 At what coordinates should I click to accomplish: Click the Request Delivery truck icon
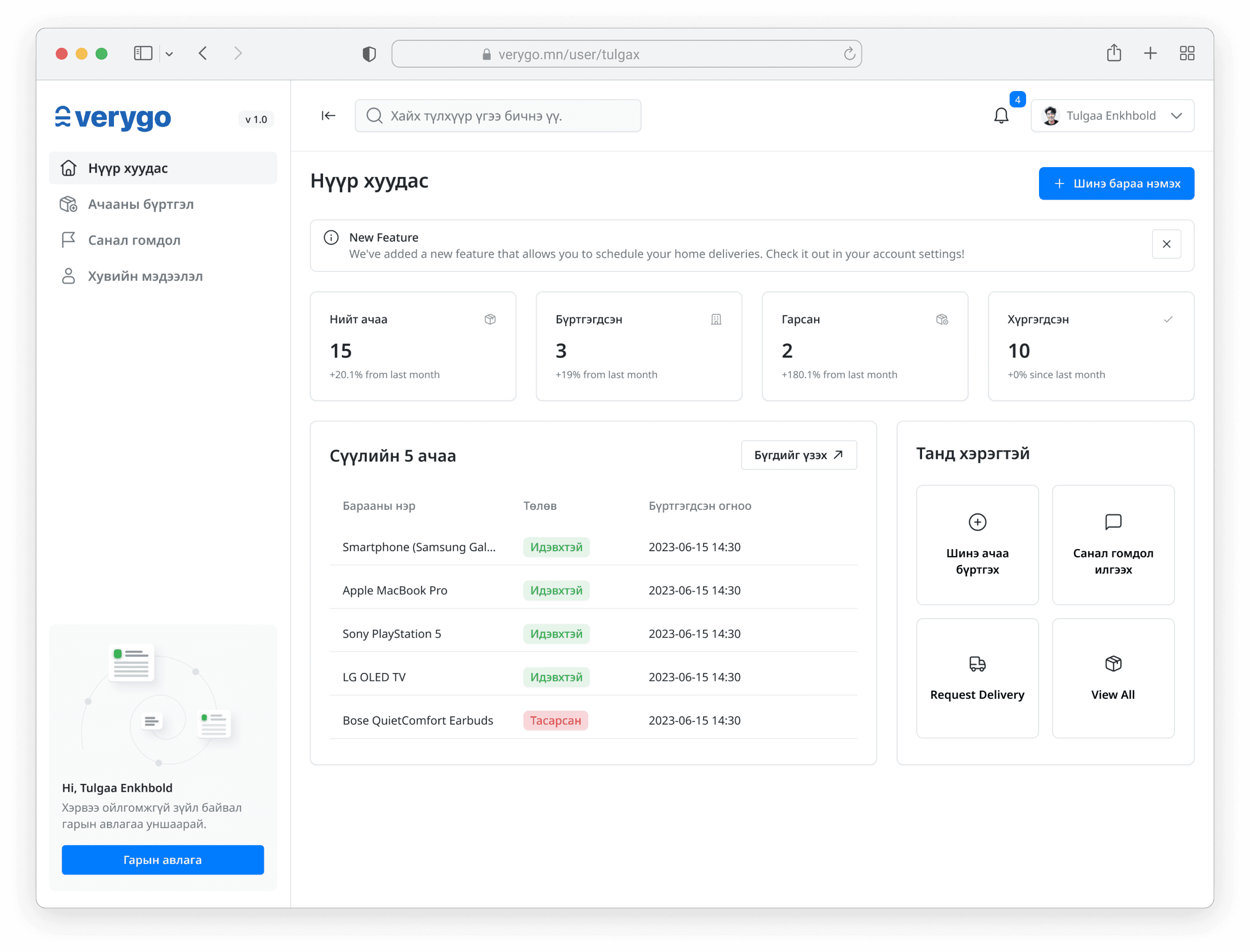click(x=977, y=664)
